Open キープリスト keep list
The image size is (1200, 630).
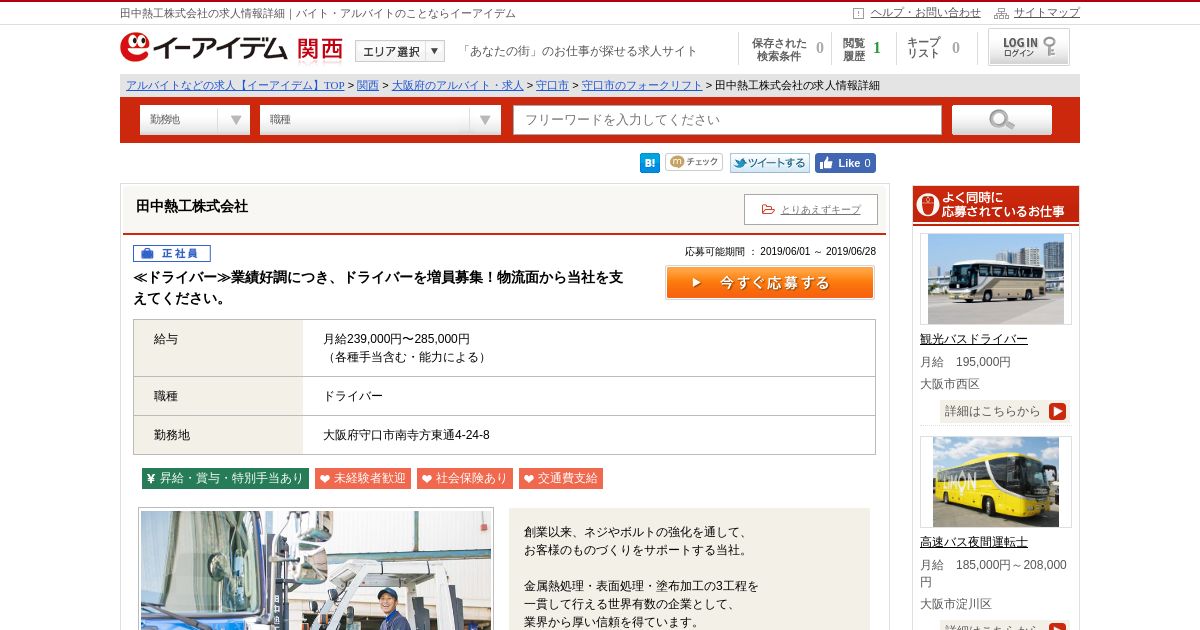933,49
